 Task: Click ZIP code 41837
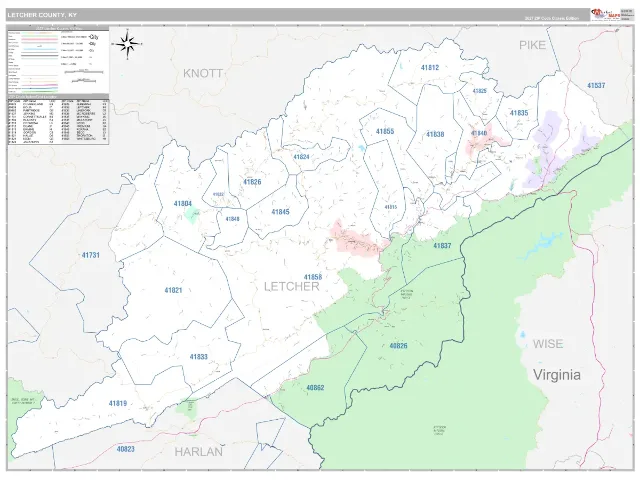click(x=442, y=246)
